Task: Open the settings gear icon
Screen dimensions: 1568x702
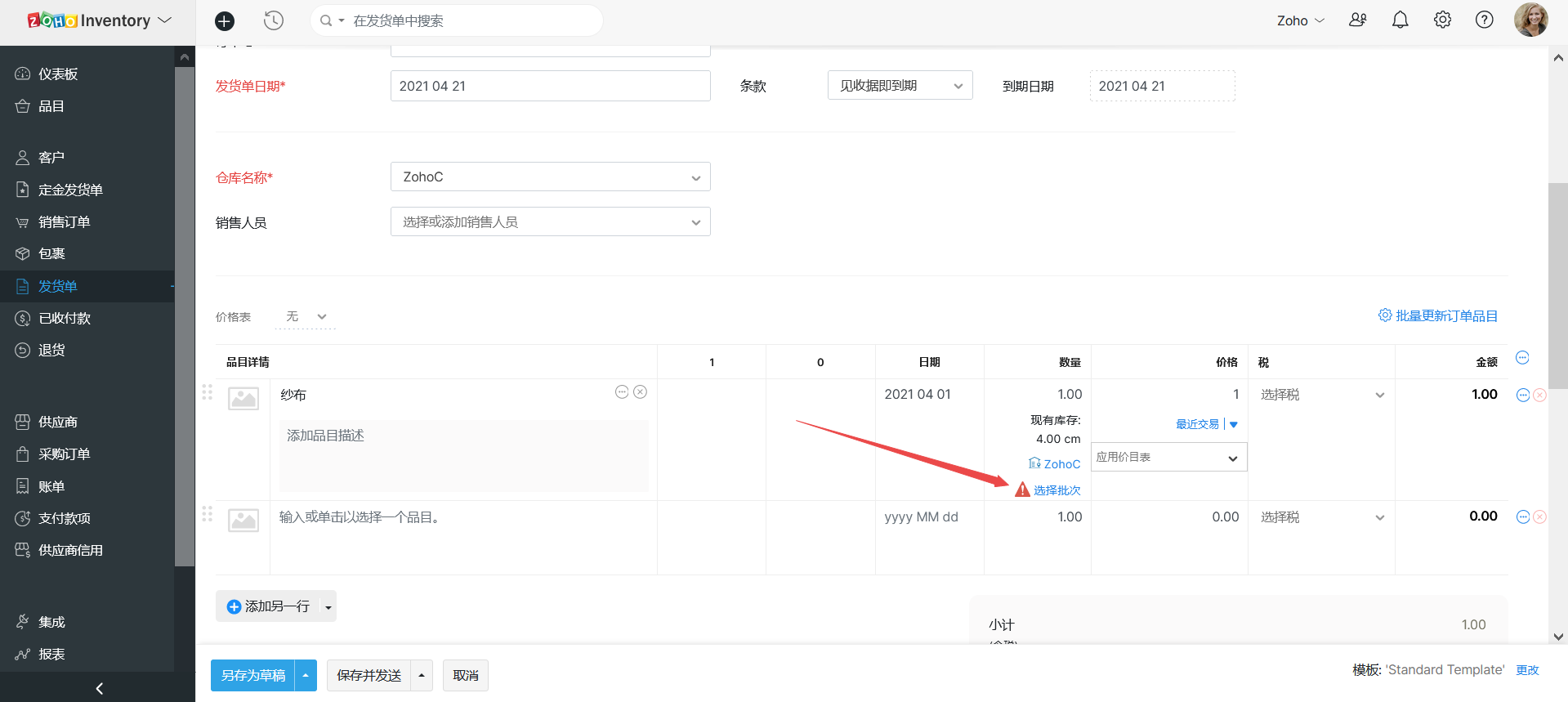Action: [x=1442, y=20]
